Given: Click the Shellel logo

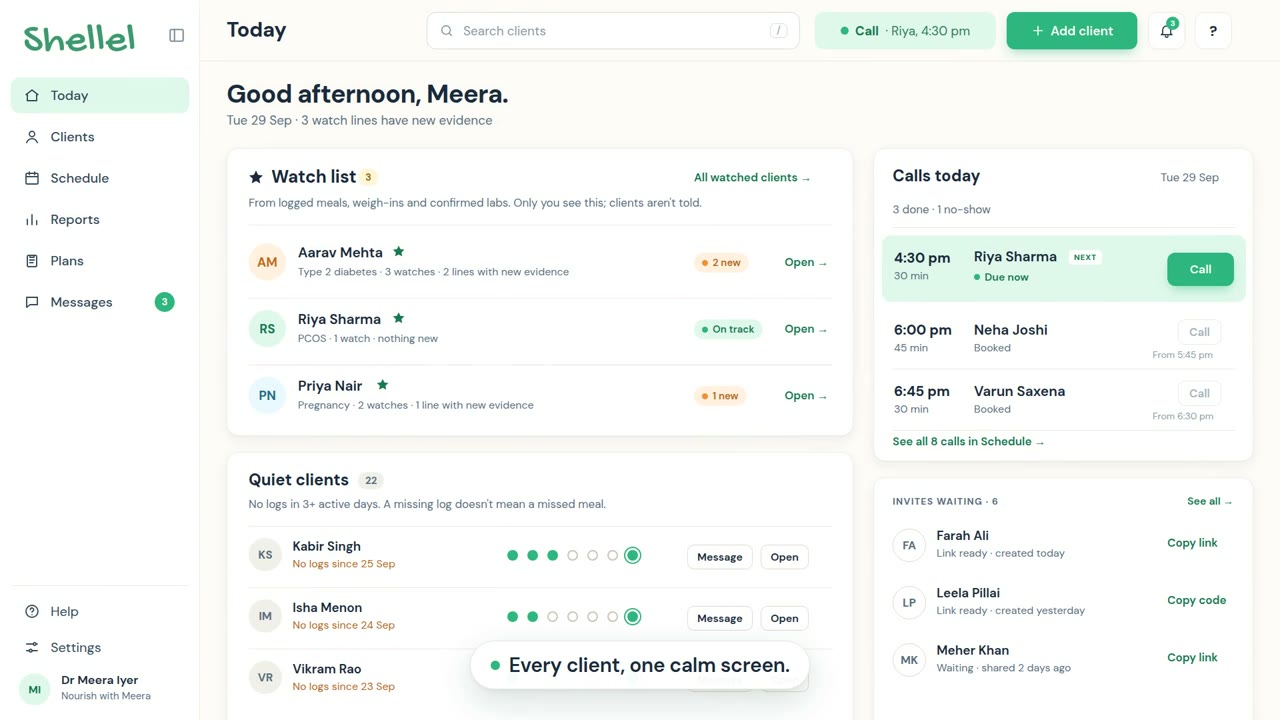Looking at the screenshot, I should coord(79,38).
